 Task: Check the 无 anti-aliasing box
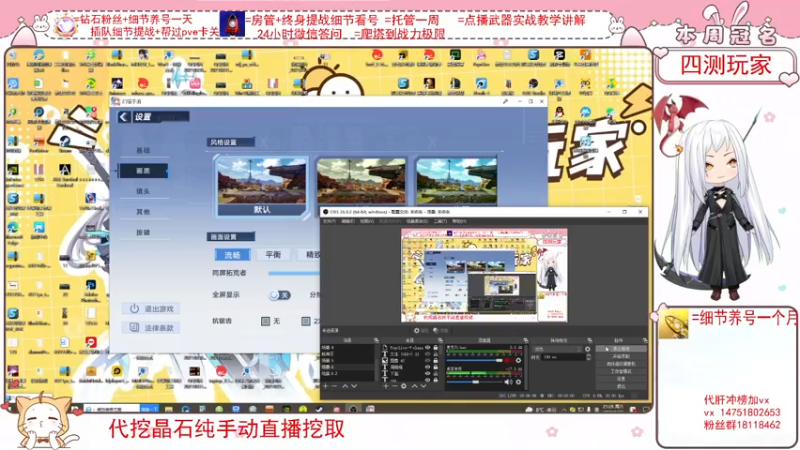(x=265, y=321)
